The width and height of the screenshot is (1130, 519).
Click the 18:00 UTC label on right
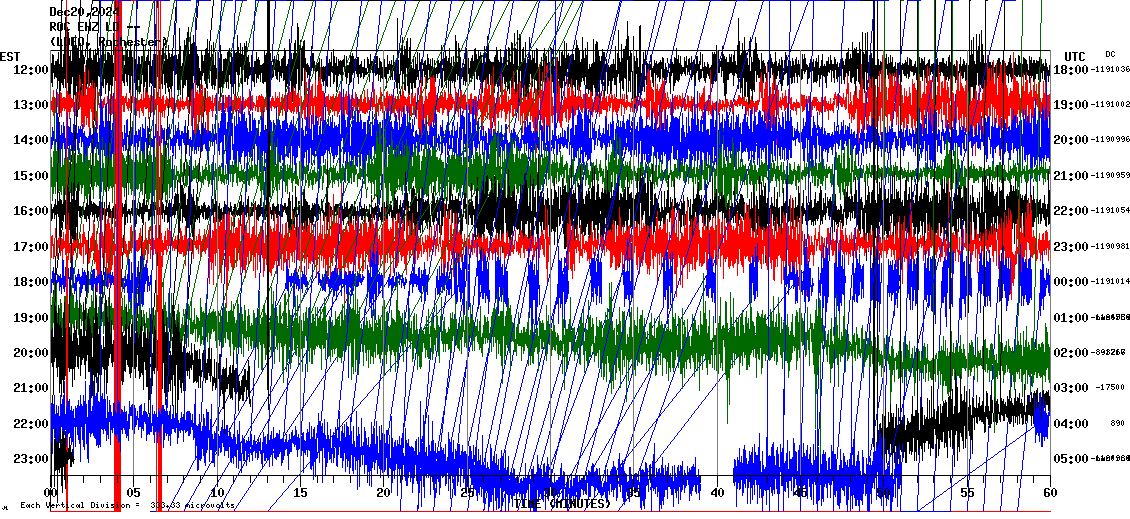[x=1071, y=69]
